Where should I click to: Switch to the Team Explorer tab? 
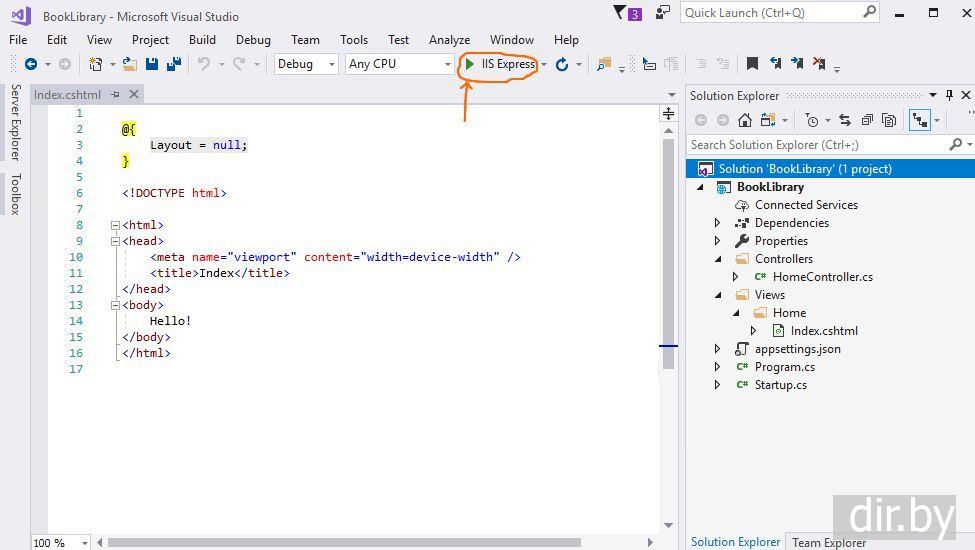828,542
